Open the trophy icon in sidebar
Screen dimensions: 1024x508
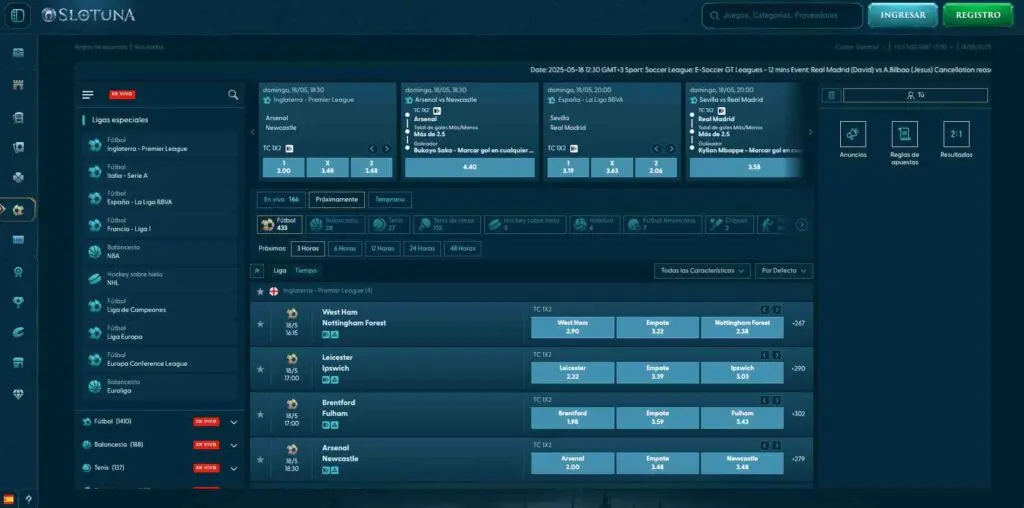click(x=18, y=302)
